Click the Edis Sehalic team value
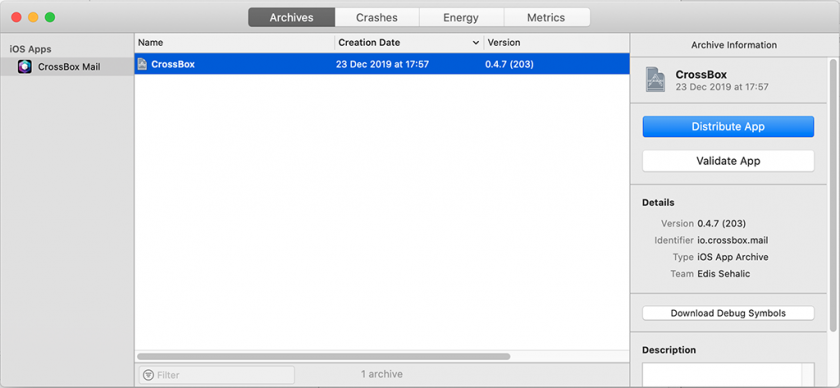840x388 pixels. [724, 274]
